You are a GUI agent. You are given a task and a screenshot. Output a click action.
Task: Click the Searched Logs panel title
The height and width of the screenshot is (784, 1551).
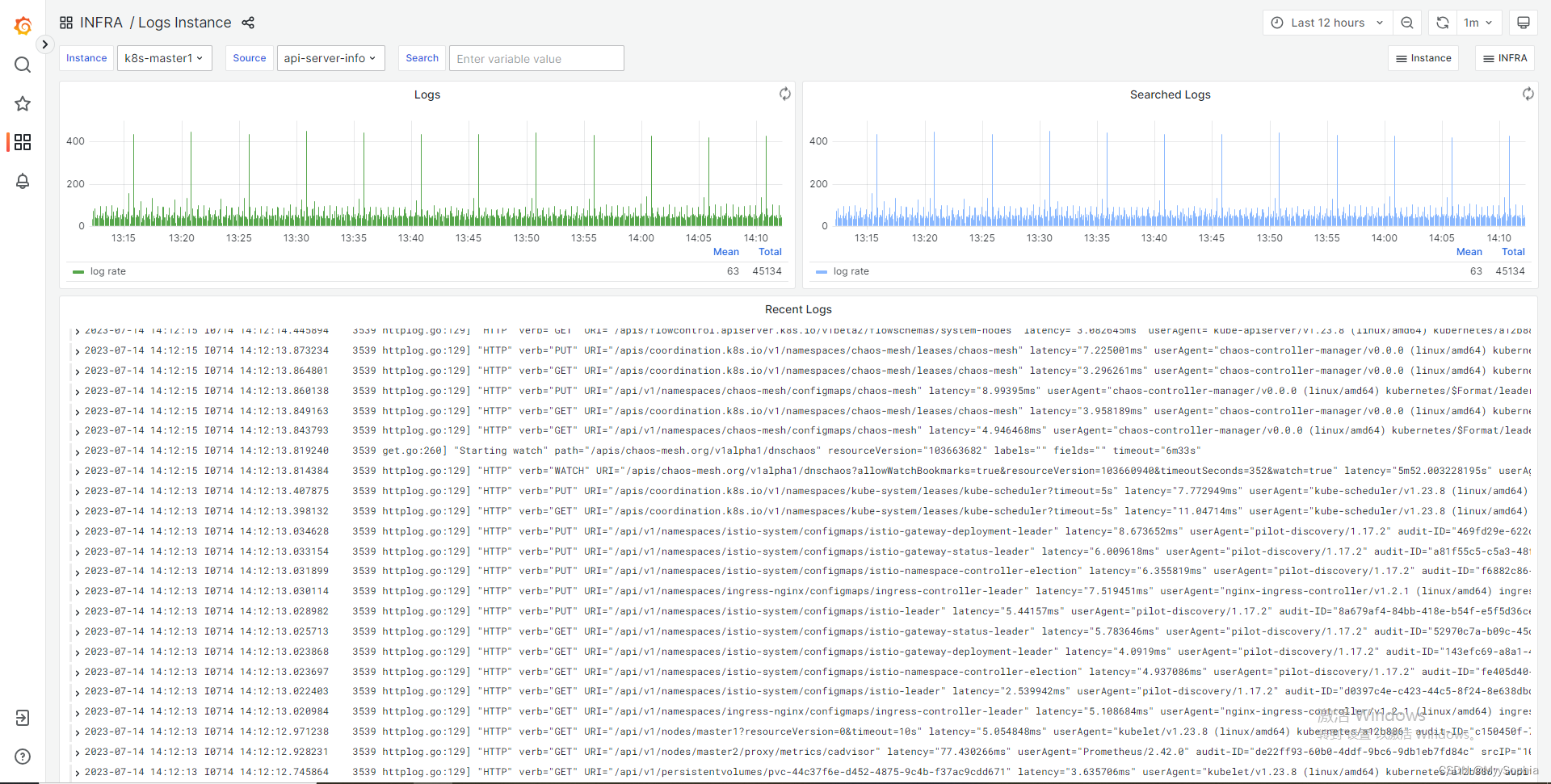point(1170,94)
